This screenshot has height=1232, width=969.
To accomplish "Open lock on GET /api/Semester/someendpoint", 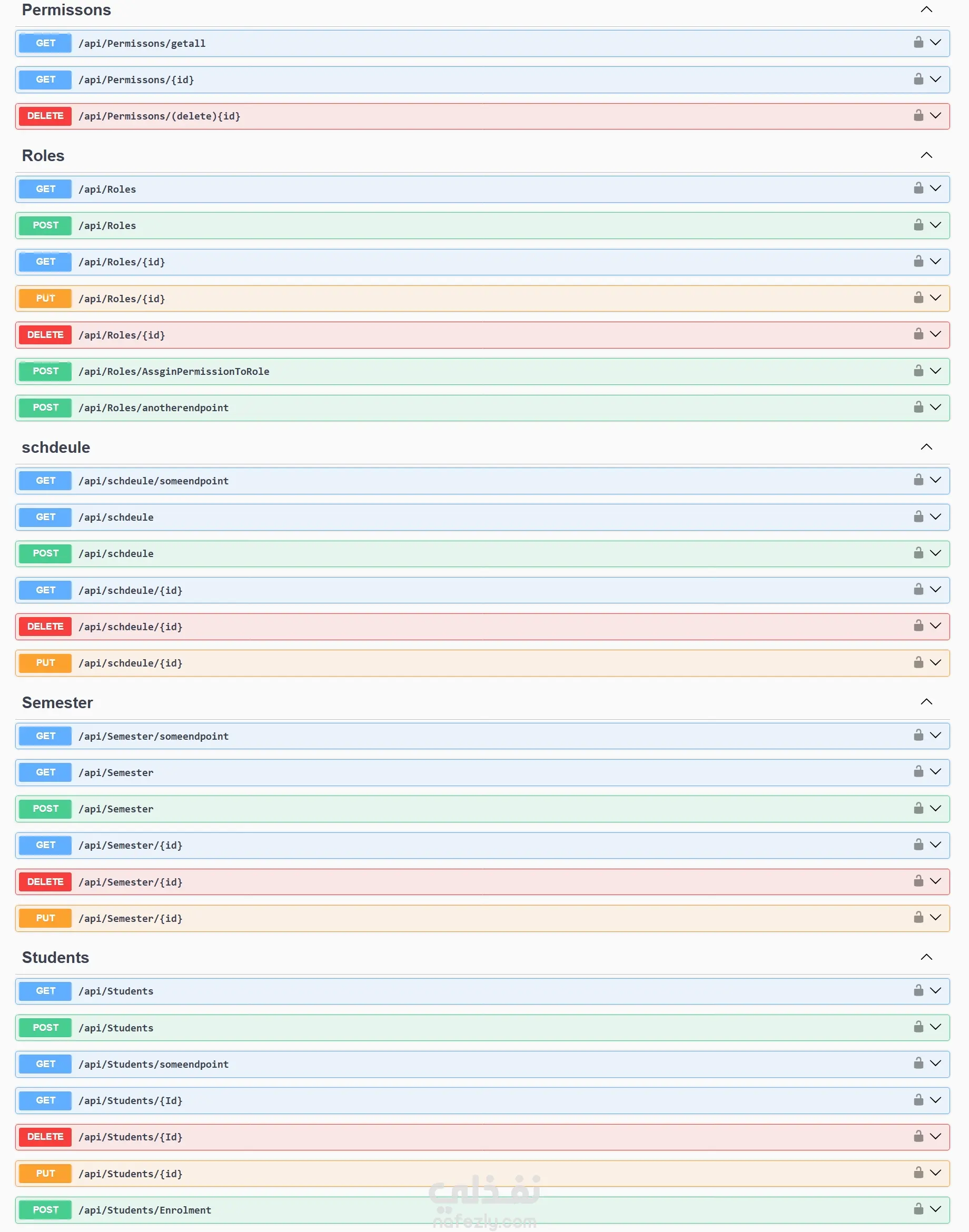I will click(x=918, y=734).
